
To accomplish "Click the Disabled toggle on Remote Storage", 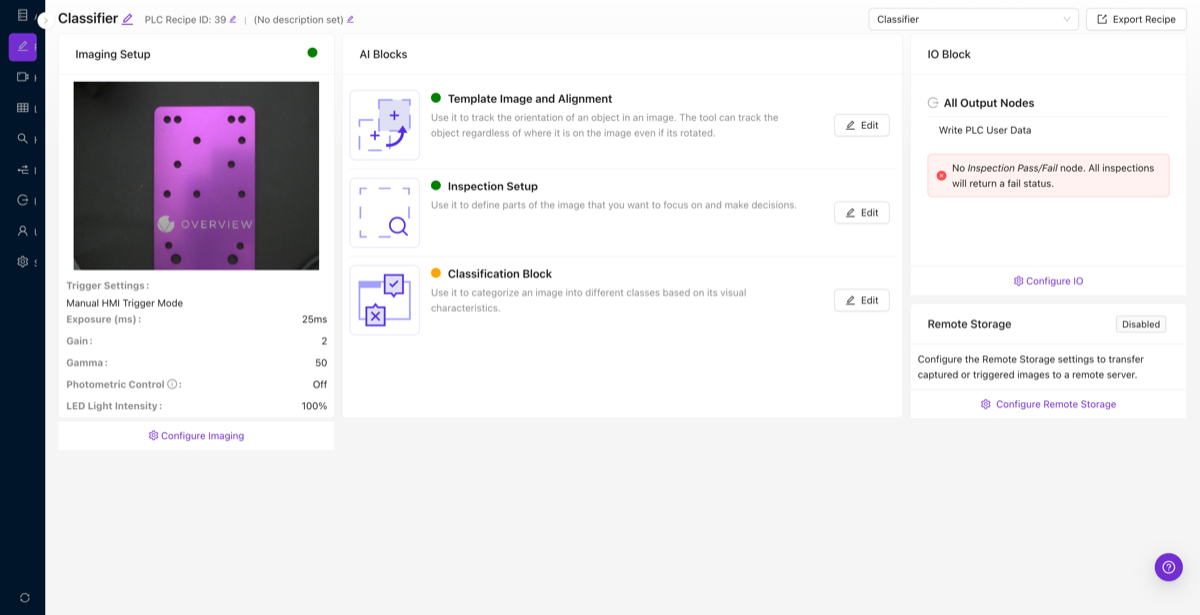I will coord(1140,324).
